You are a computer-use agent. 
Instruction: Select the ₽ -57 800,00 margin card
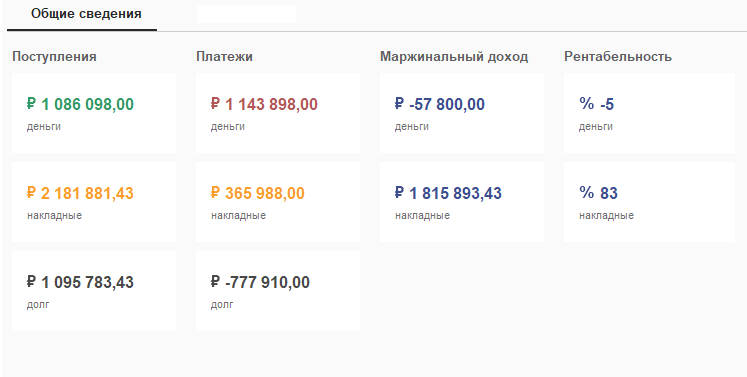[x=462, y=113]
